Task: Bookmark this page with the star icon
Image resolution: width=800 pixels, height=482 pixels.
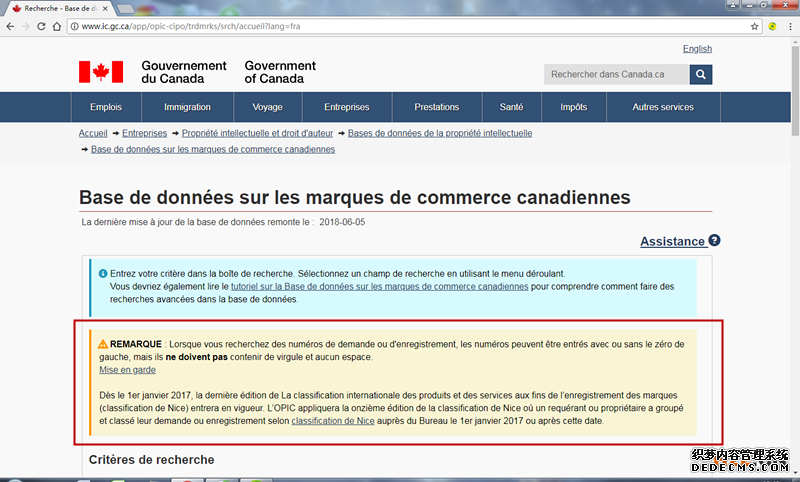Action: click(x=755, y=26)
